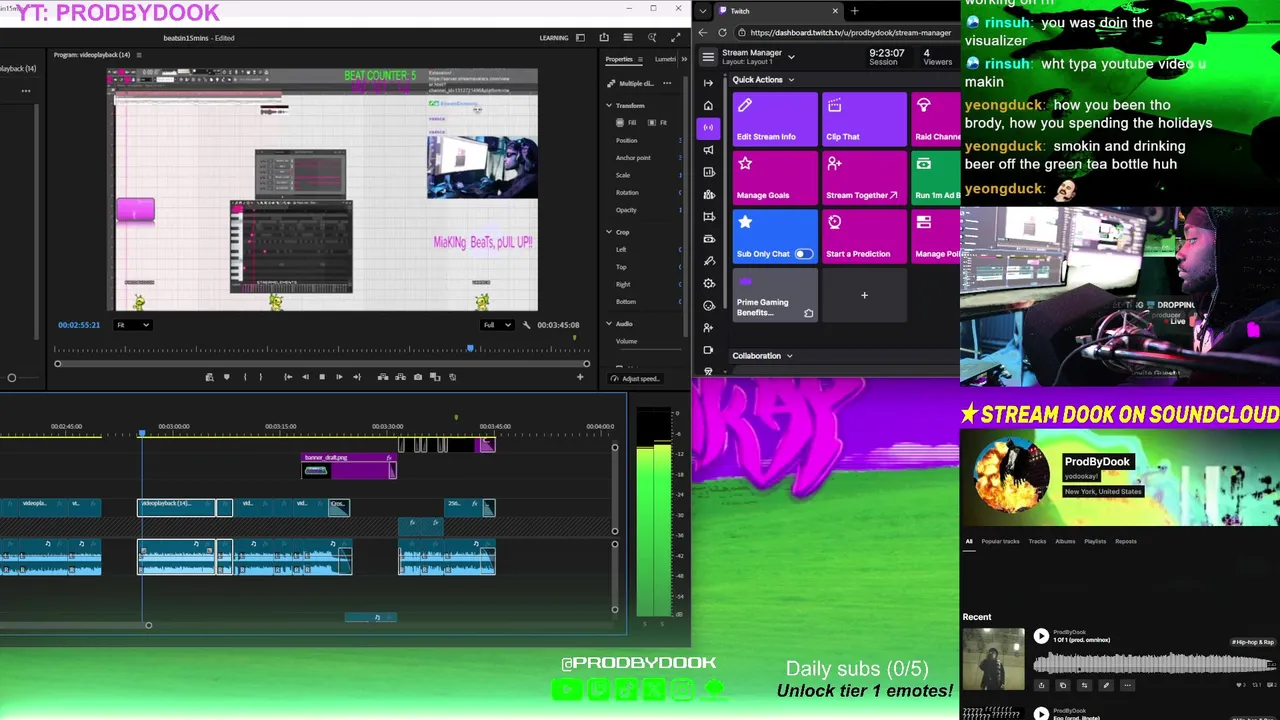Screen dimensions: 1280x720
Task: Collapse Twitch sidebar with arrow icon
Action: tap(709, 83)
